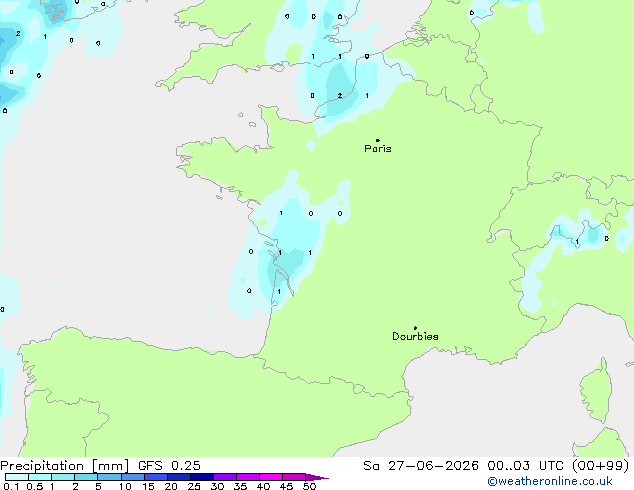Pick the legend swatch between 20 and 25
The image size is (634, 490).
(179, 477)
